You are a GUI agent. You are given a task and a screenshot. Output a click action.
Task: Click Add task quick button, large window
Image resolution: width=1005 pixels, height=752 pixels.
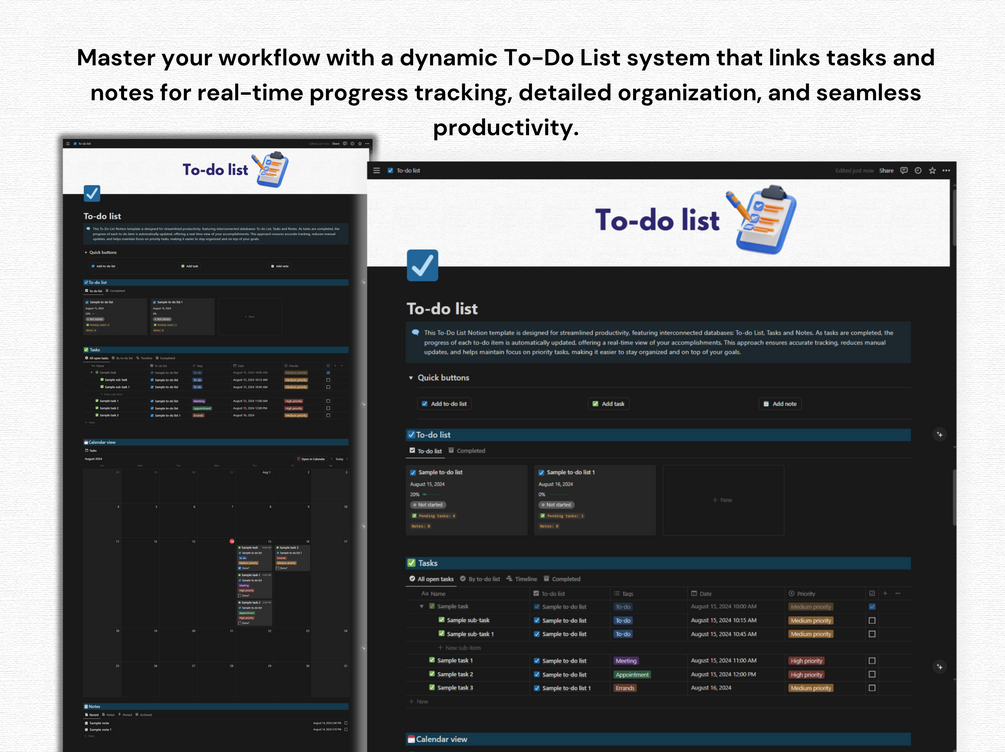pos(608,404)
